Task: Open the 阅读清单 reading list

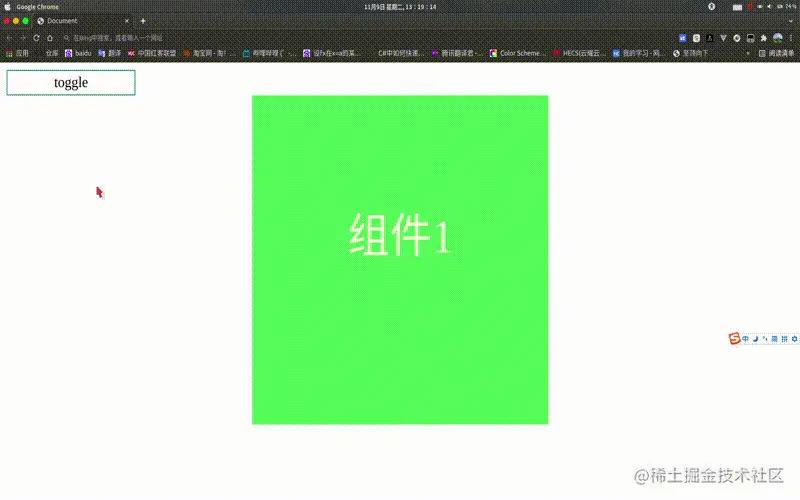Action: (x=776, y=53)
